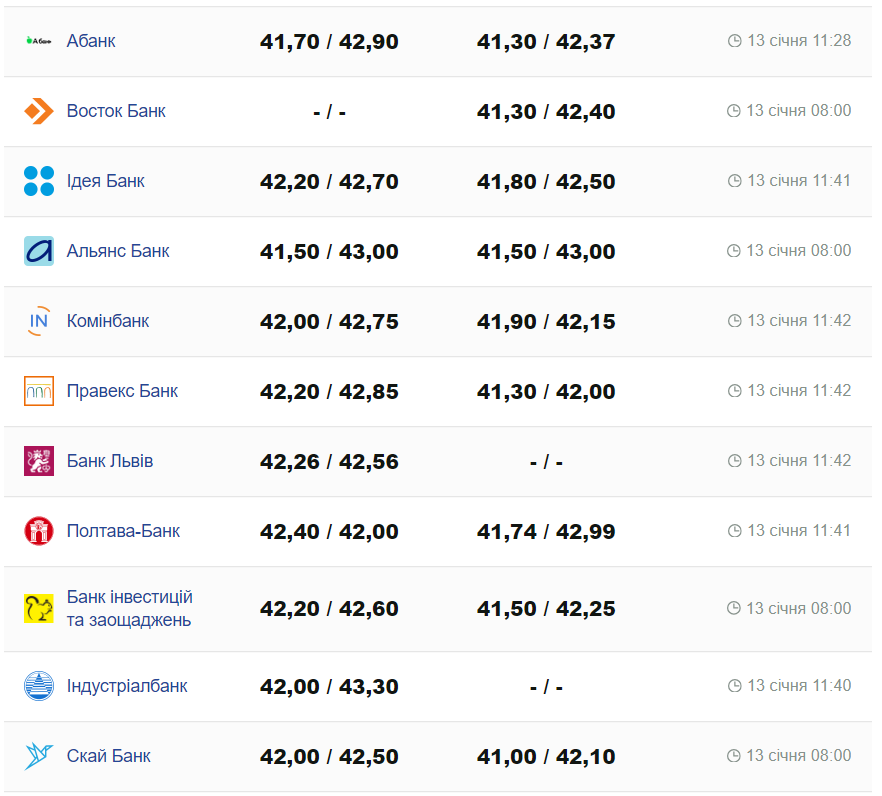Click the Скай Банк bird logo

[39, 756]
